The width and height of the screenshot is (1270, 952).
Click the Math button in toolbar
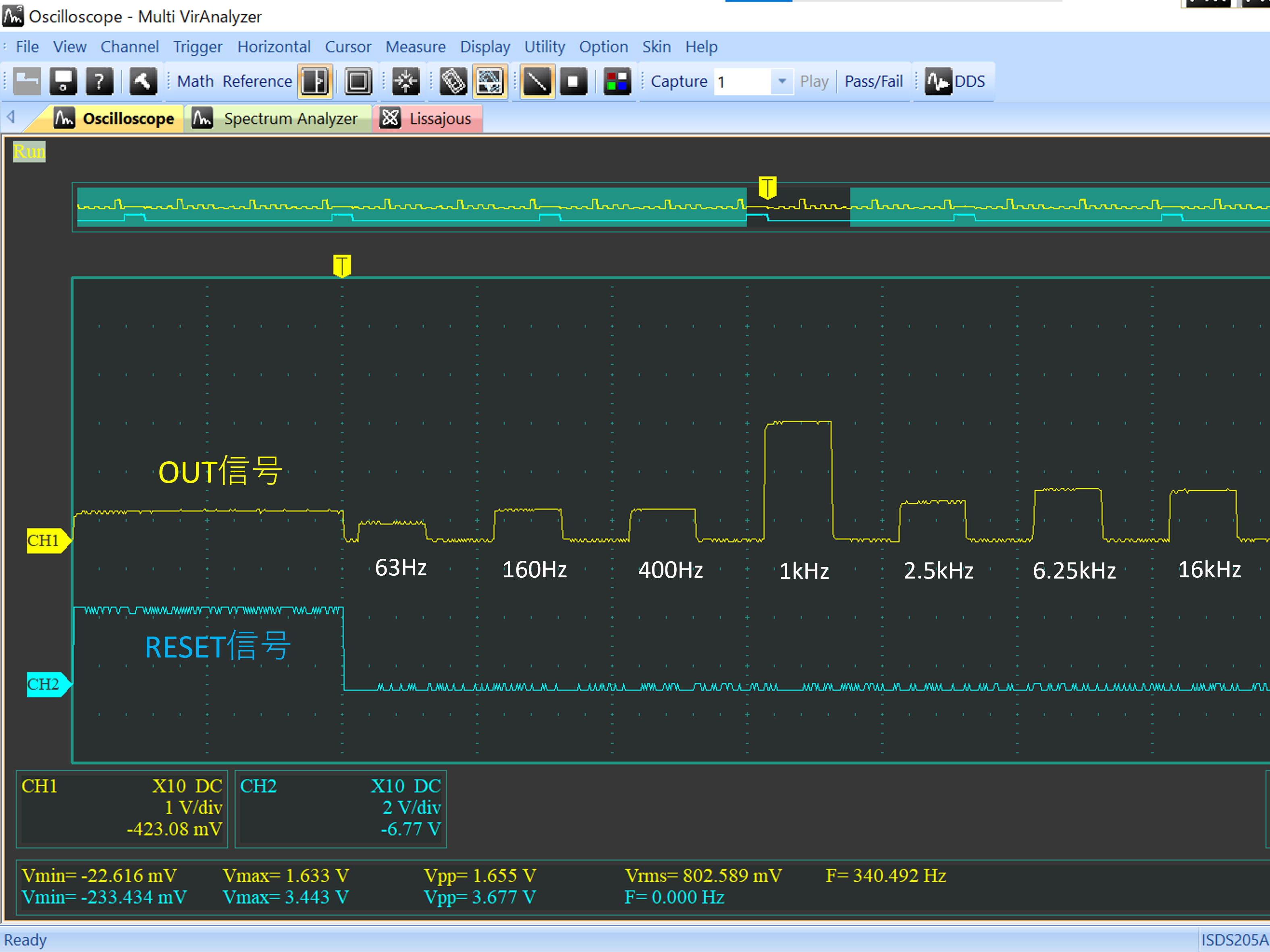[195, 81]
